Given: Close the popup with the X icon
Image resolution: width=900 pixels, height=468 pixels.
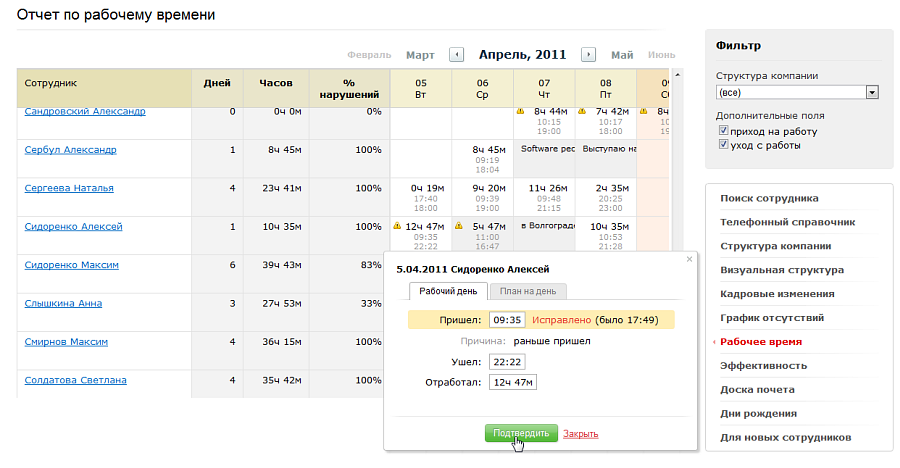Looking at the screenshot, I should pos(689,259).
